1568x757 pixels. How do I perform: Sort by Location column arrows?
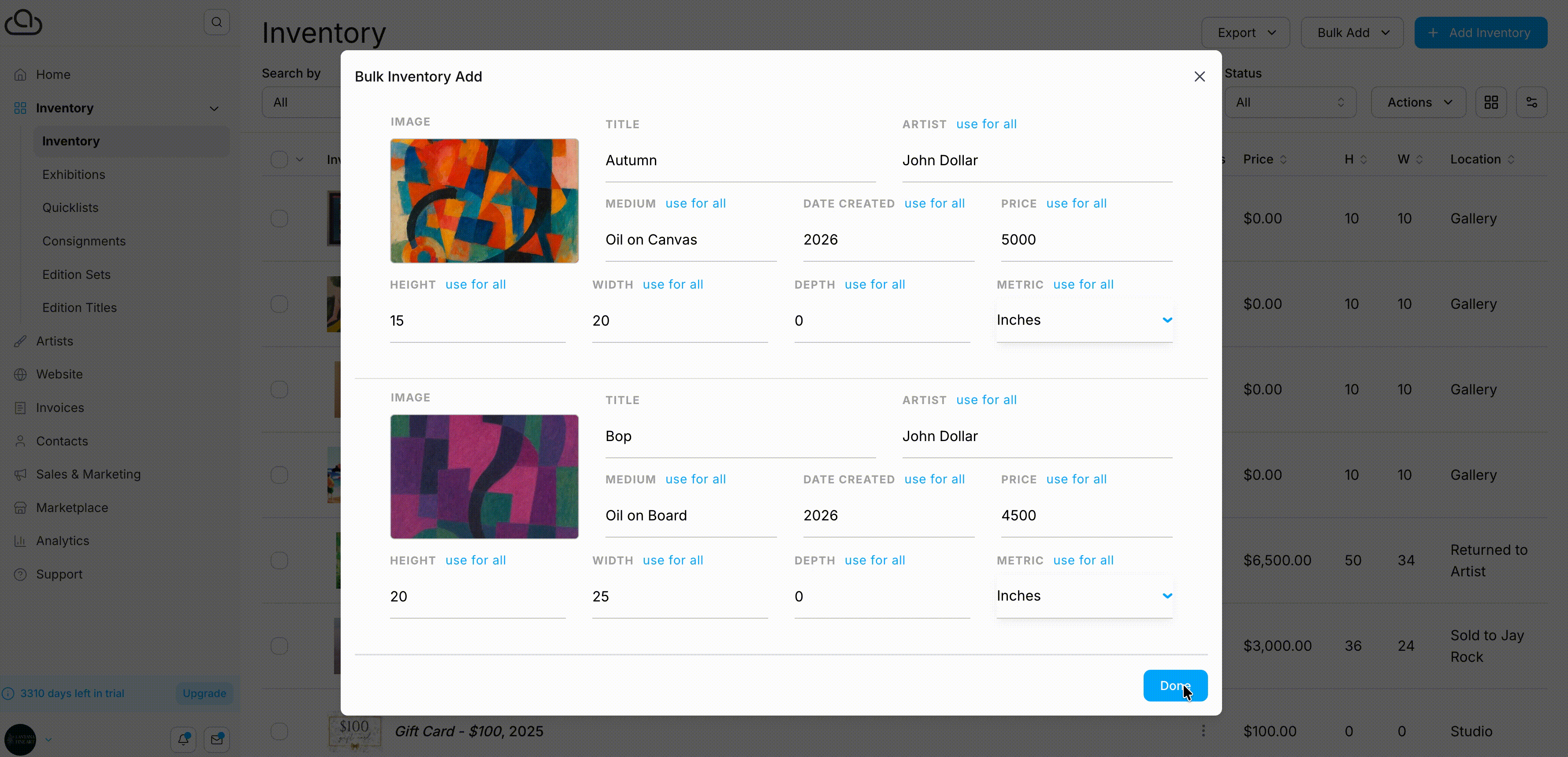pyautogui.click(x=1512, y=160)
